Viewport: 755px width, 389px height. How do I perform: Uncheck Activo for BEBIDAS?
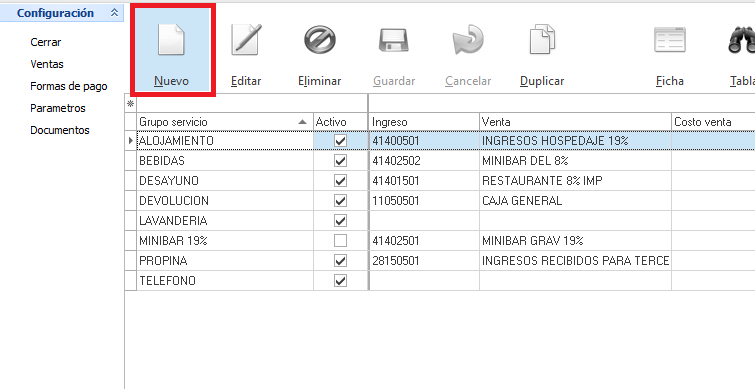click(x=340, y=160)
